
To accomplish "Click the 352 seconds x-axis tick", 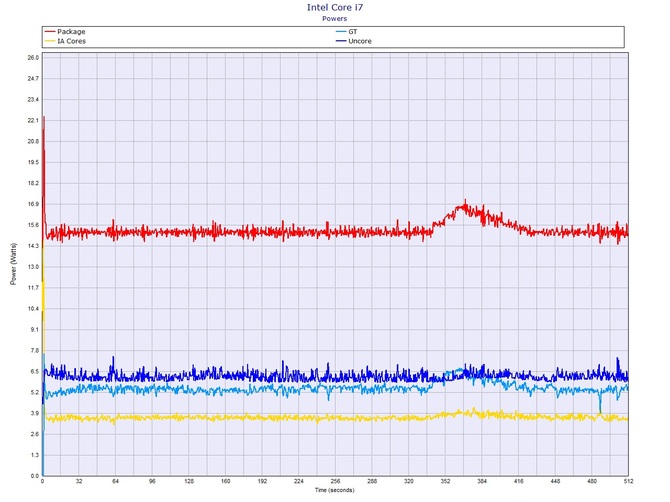I will tap(445, 481).
